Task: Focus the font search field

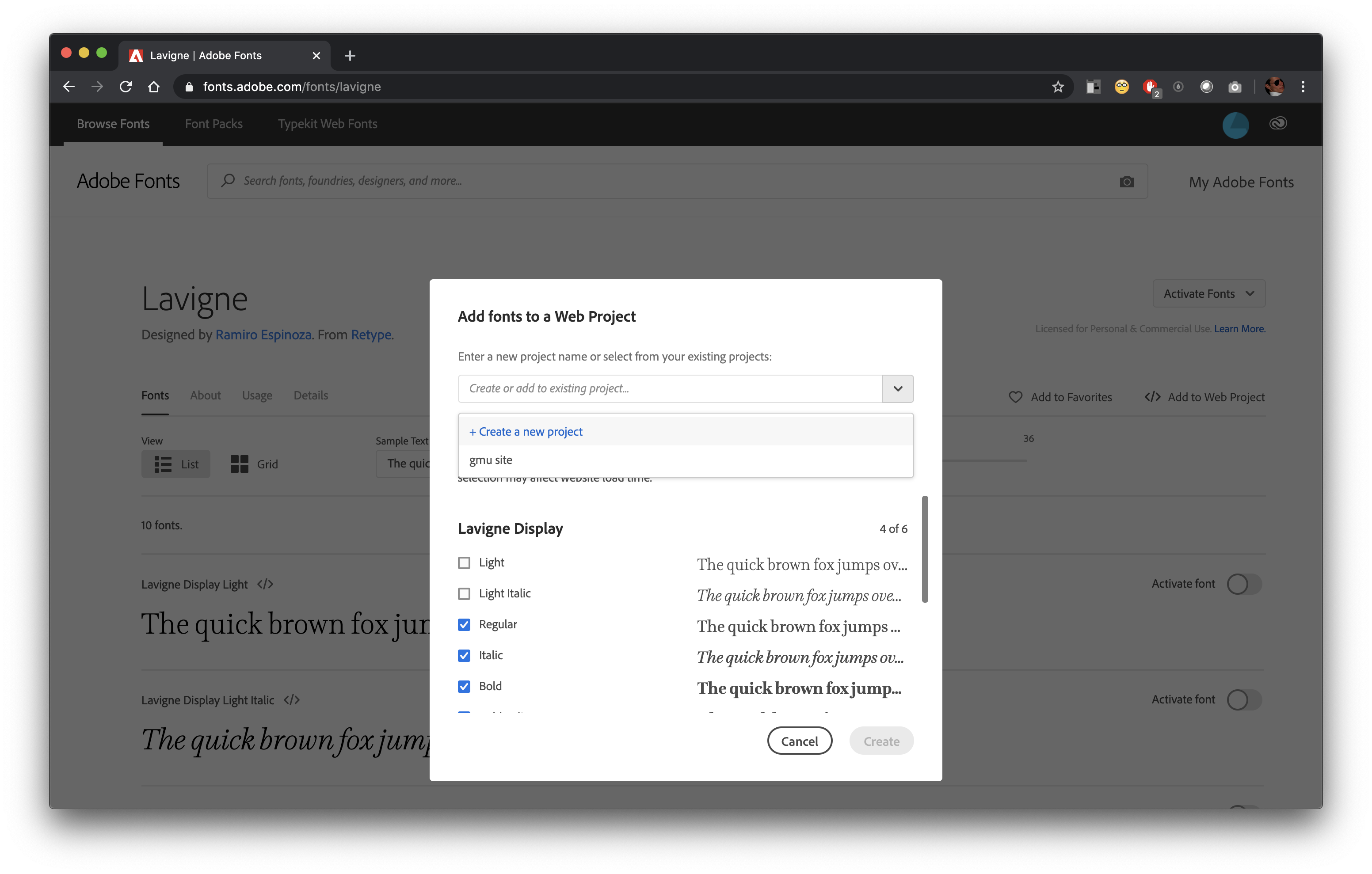Action: coord(677,181)
